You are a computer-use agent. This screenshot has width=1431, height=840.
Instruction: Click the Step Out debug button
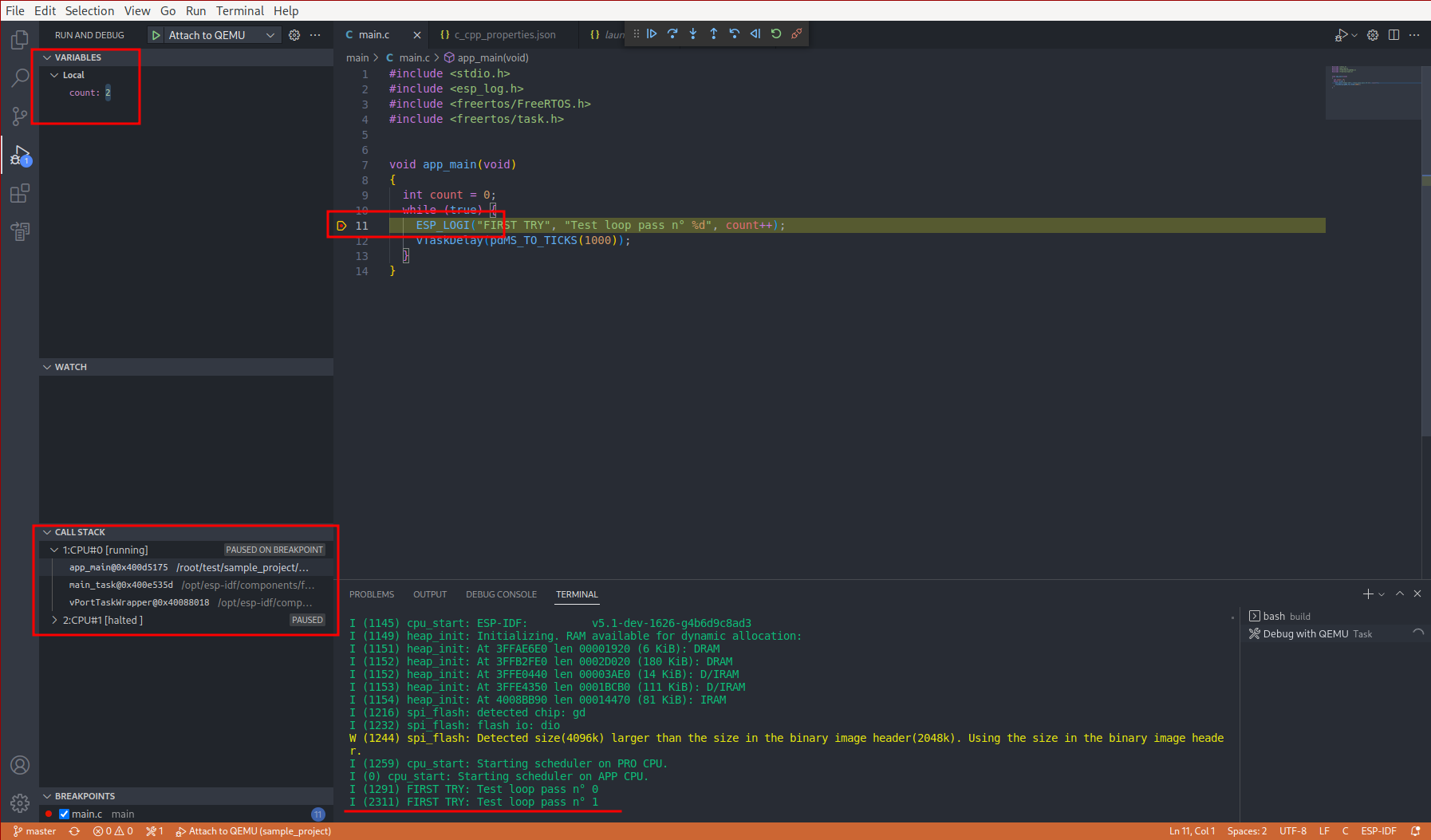714,34
